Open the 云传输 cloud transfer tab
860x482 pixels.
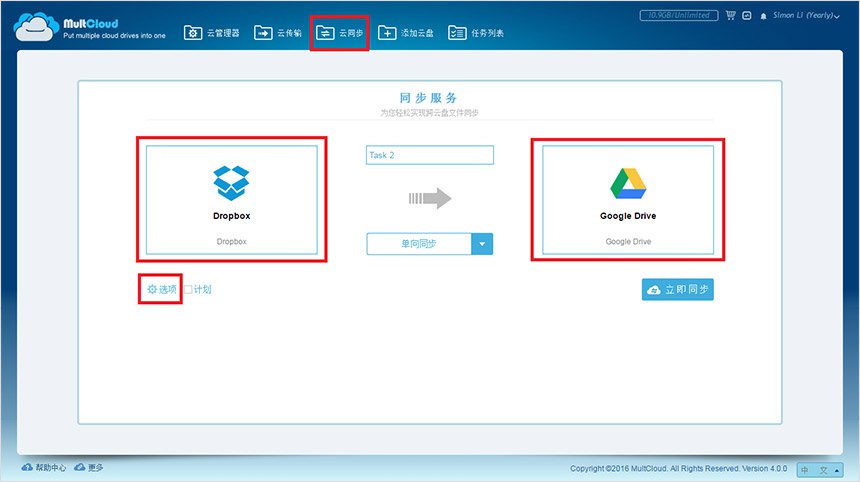click(278, 33)
